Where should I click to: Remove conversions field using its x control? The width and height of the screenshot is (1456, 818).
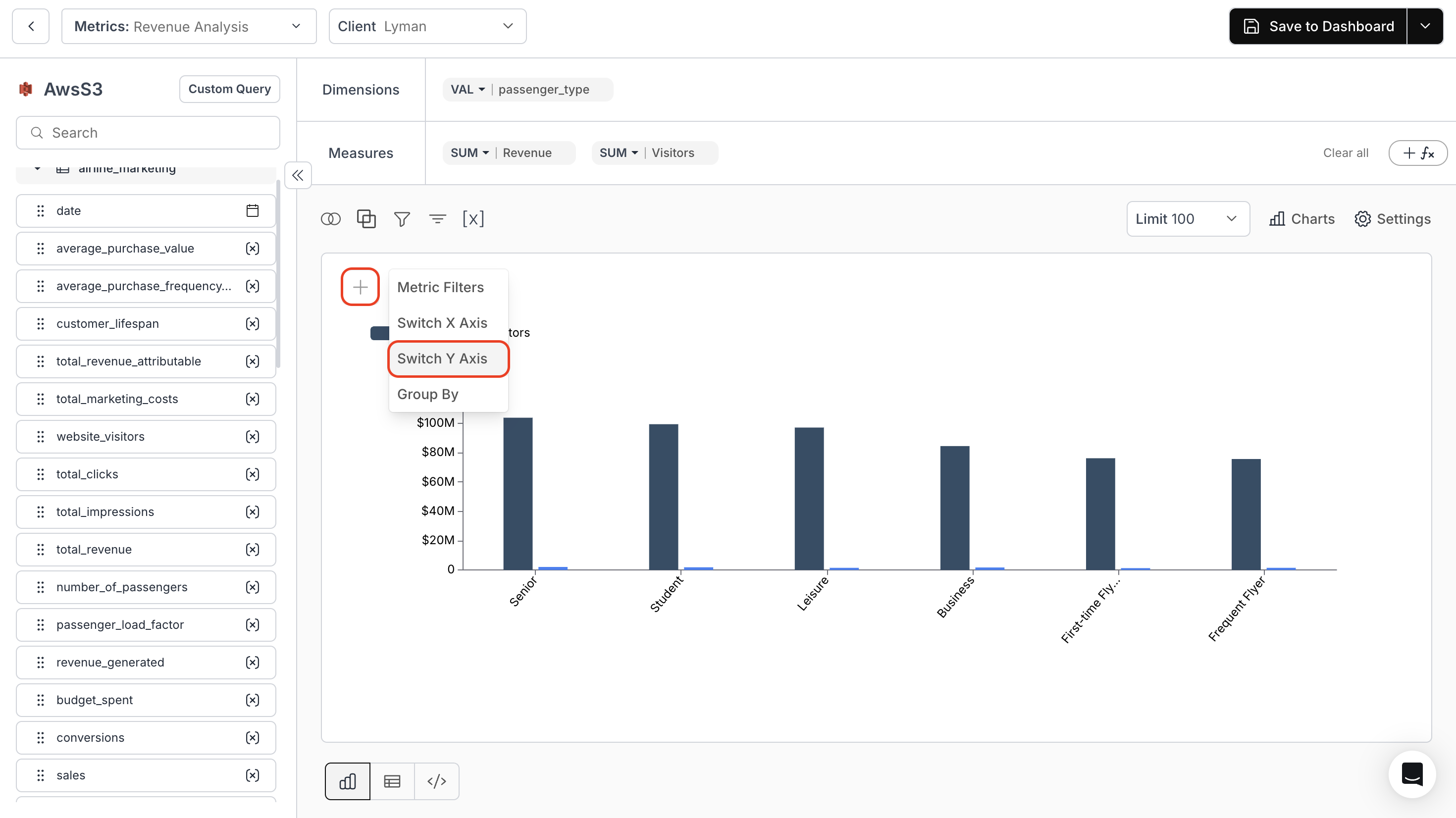tap(253, 737)
